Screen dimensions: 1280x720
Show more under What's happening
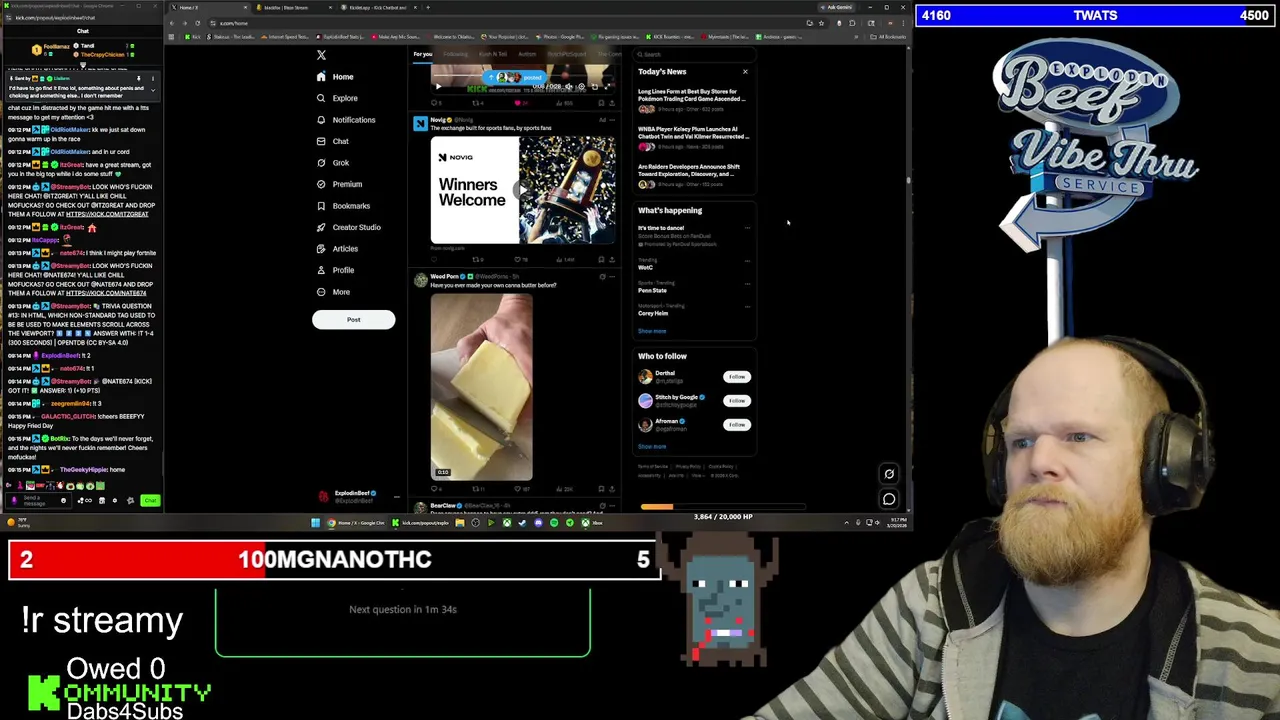[x=652, y=331]
